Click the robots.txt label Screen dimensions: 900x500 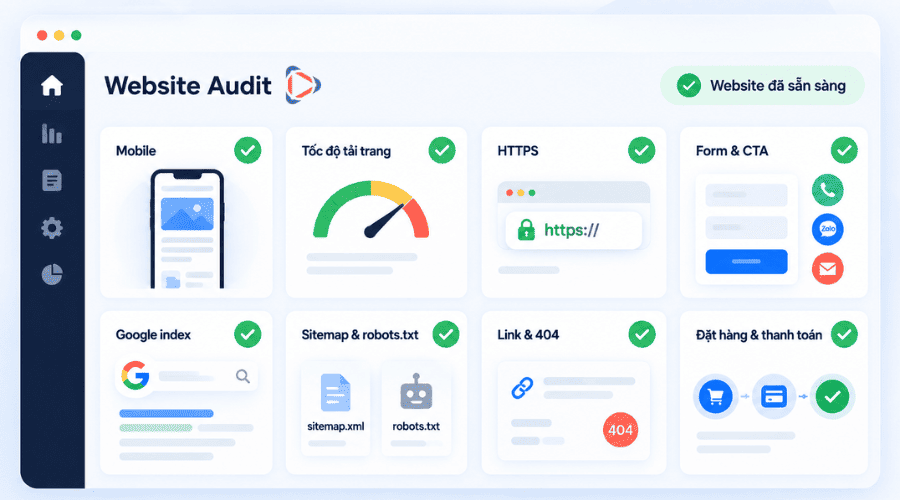[x=416, y=427]
